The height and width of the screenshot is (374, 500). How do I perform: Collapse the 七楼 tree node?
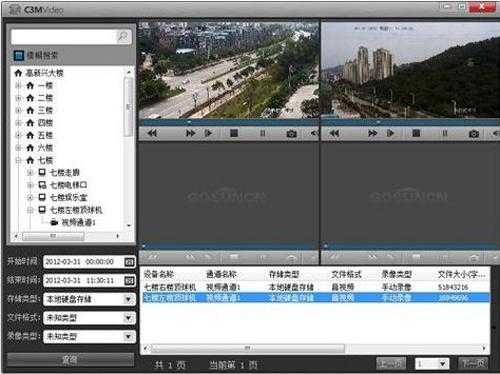pos(18,160)
